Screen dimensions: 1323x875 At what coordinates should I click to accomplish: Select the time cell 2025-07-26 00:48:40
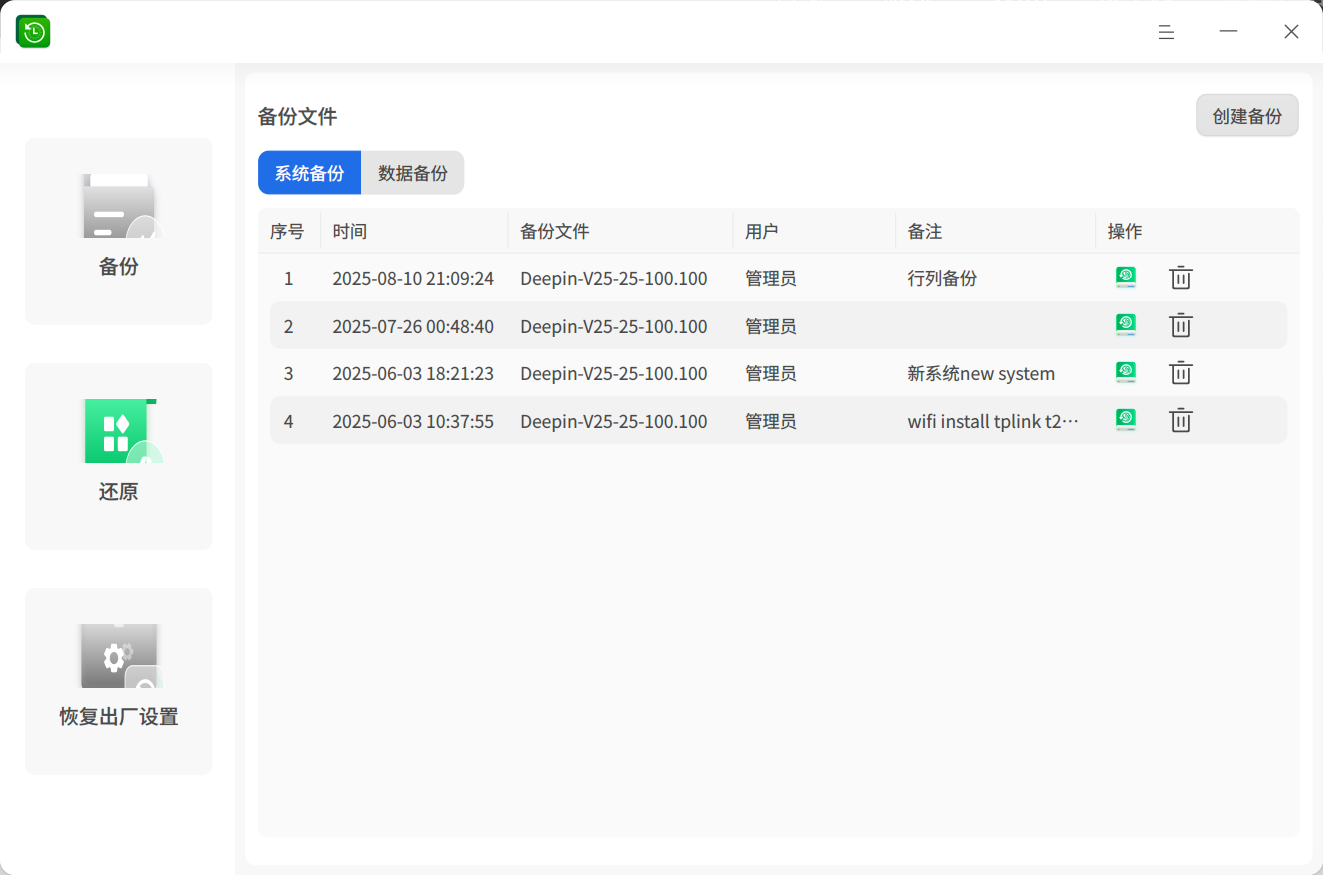pyautogui.click(x=413, y=326)
